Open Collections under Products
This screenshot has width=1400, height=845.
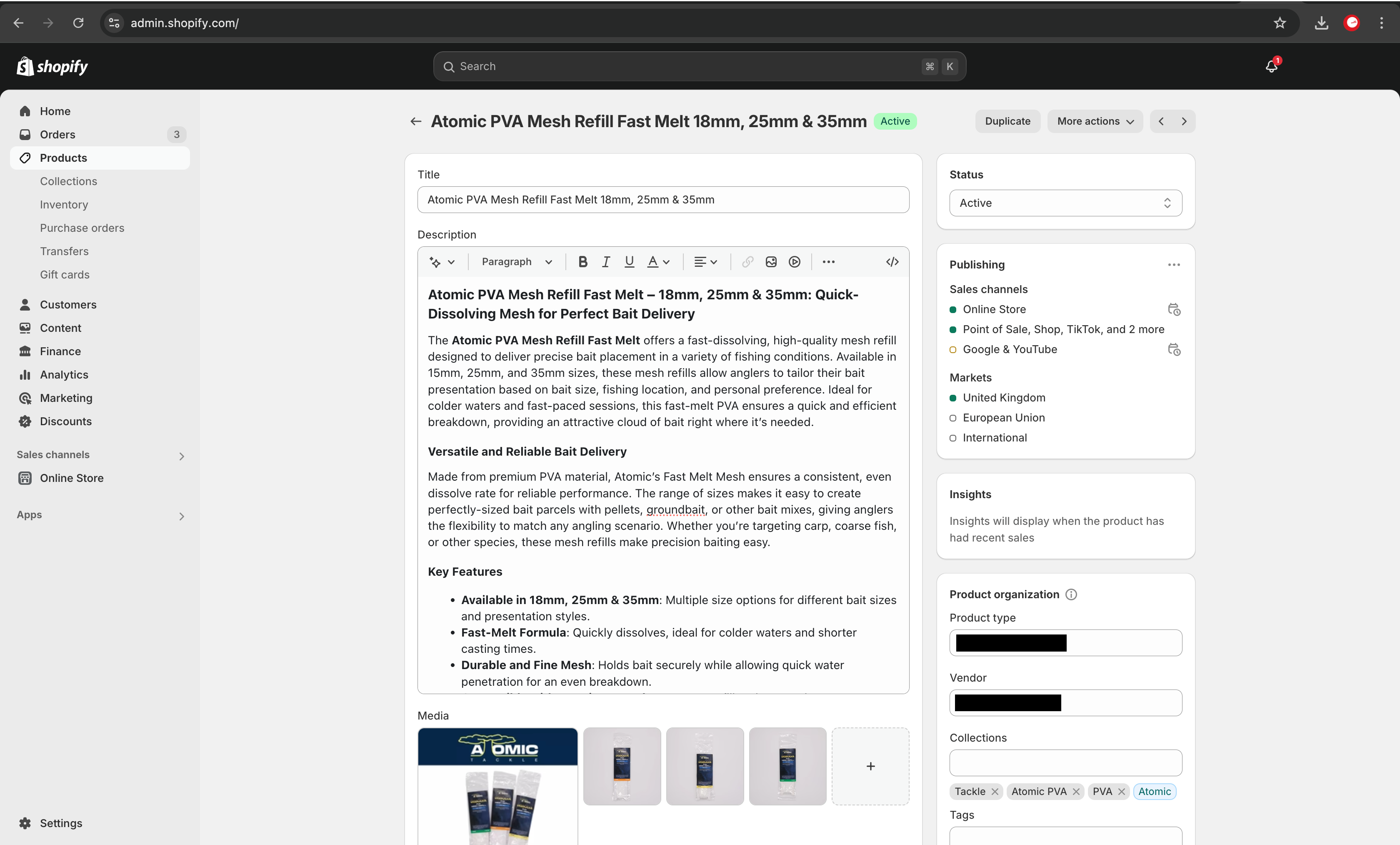(x=68, y=181)
